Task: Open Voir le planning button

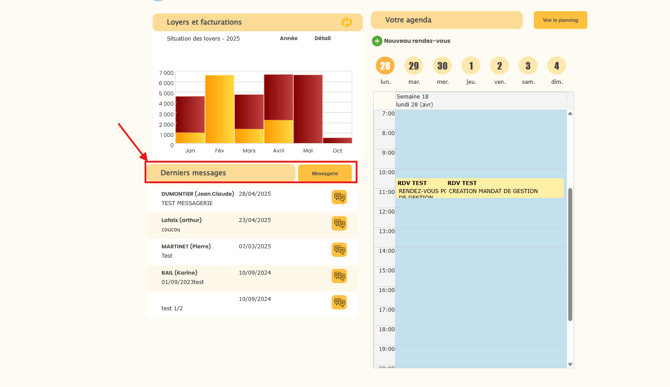Action: coord(560,20)
